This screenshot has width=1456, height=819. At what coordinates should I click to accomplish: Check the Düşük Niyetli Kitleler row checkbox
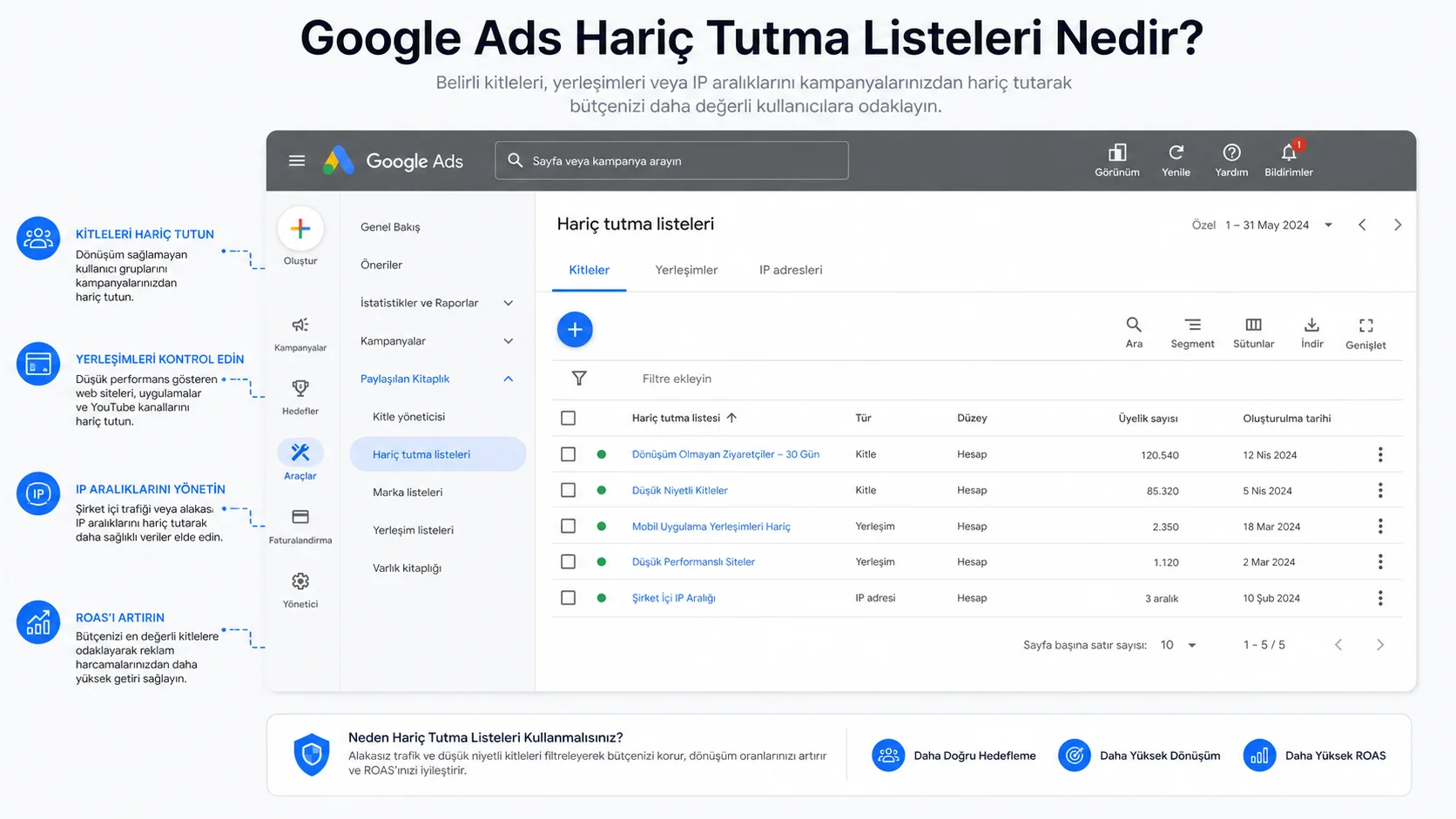[569, 490]
